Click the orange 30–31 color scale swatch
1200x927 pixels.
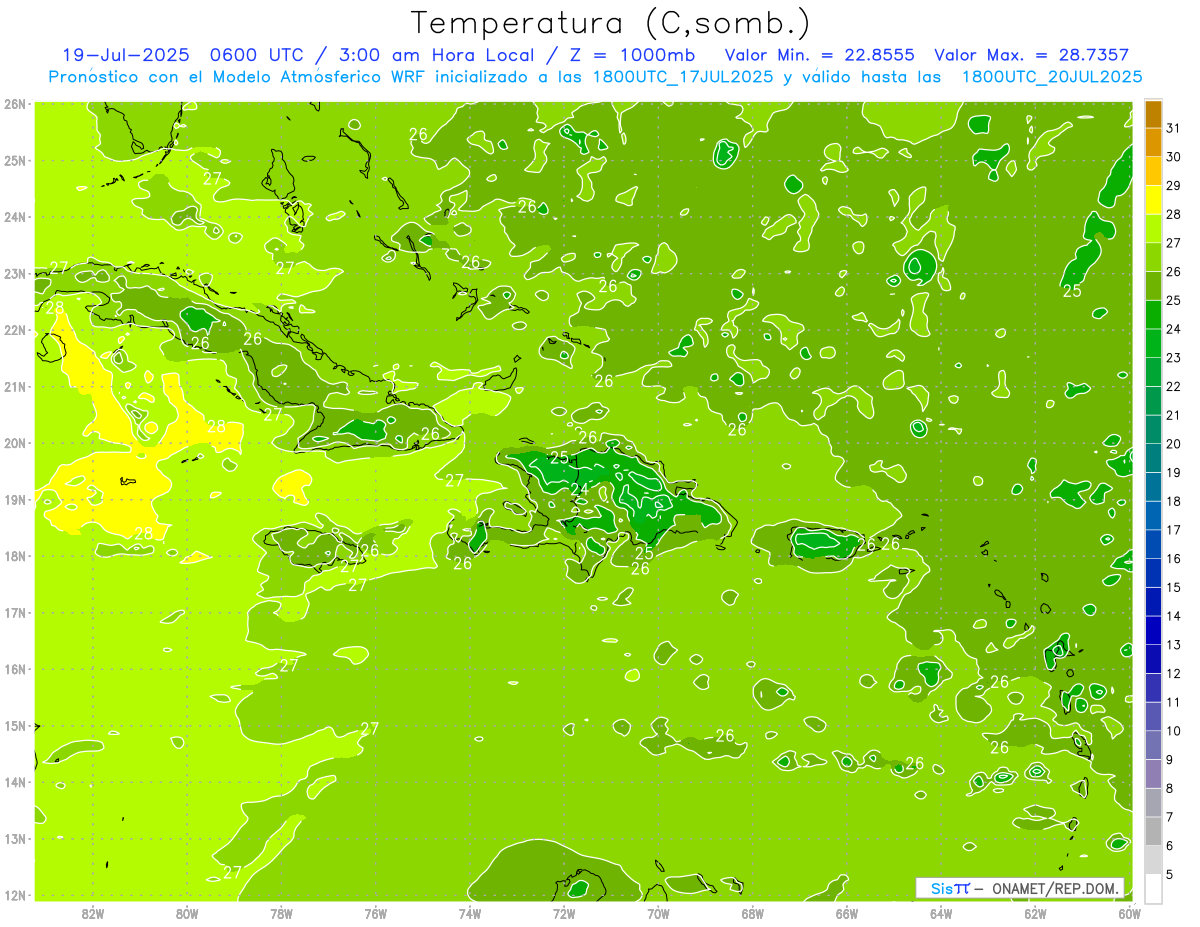pyautogui.click(x=1153, y=142)
